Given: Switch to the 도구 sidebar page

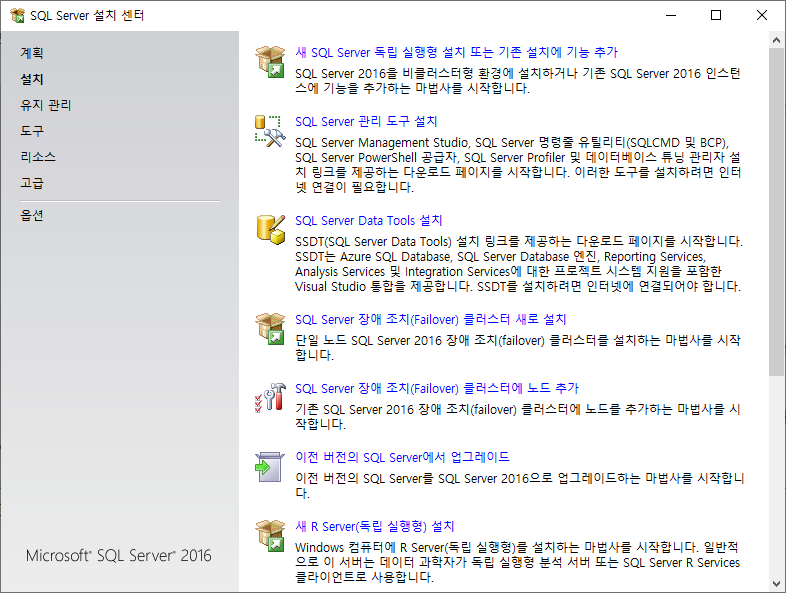Looking at the screenshot, I should point(32,131).
